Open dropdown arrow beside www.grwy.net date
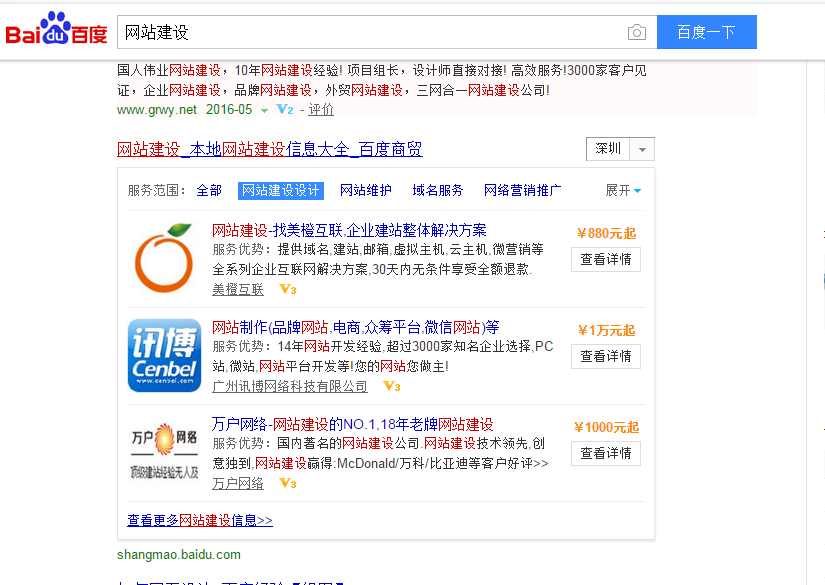 pos(264,110)
